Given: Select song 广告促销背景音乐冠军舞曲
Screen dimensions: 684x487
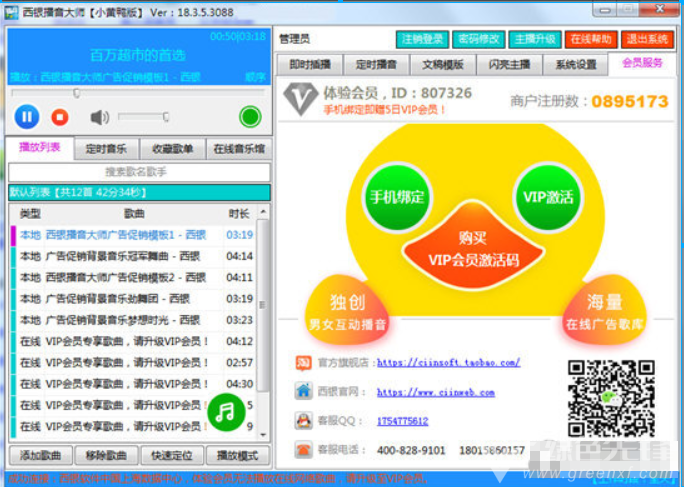Looking at the screenshot, I should click(133, 256).
